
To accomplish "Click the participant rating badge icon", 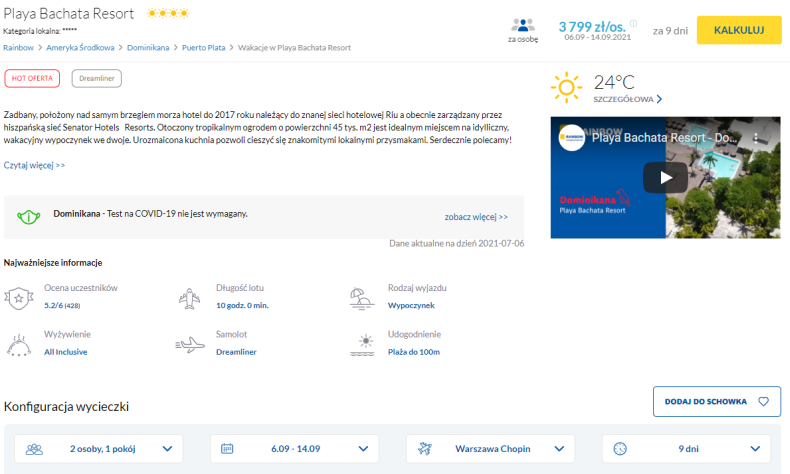I will tap(19, 298).
